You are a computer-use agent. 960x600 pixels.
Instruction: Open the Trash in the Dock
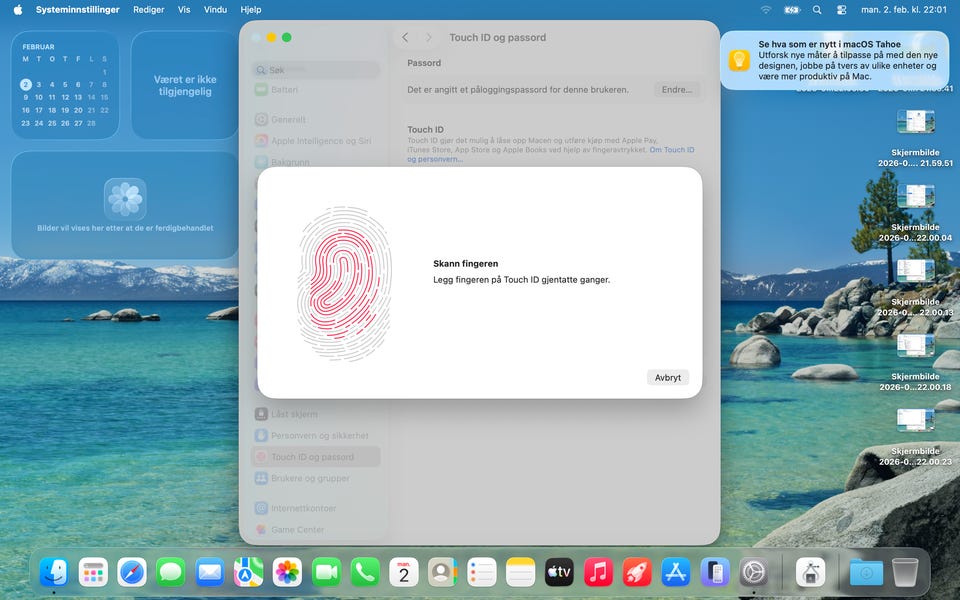pos(904,572)
